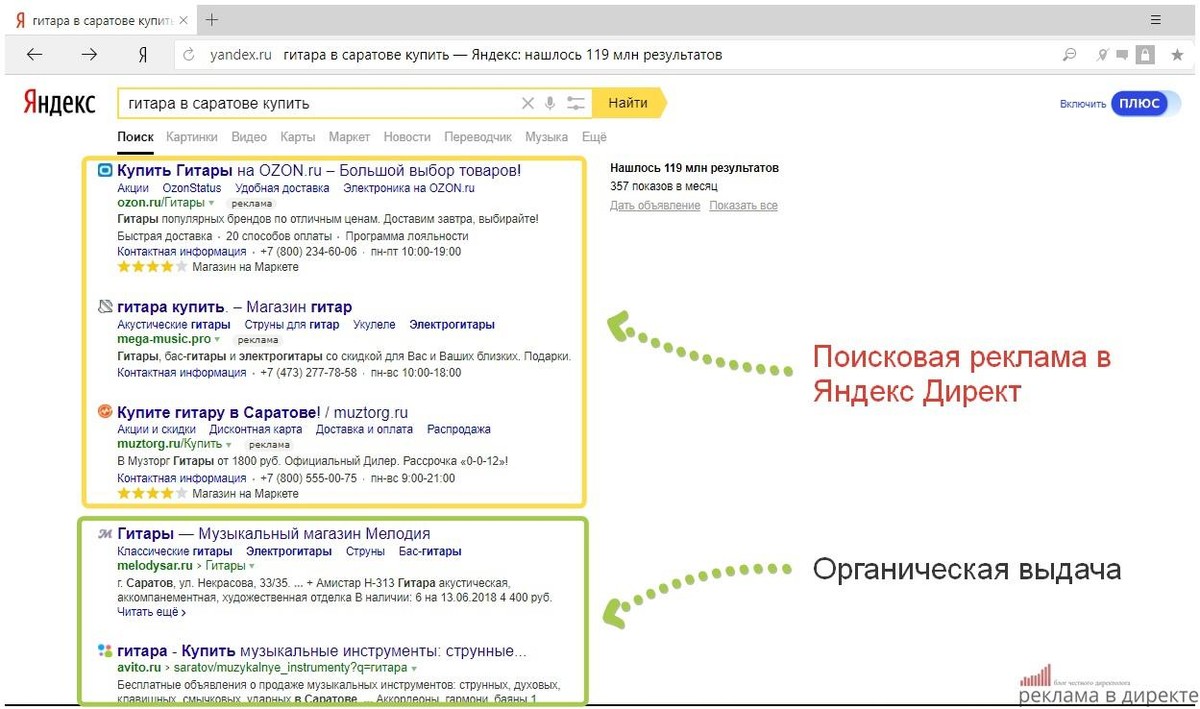Open the Ещё tab menu
This screenshot has width=1200, height=709.
[594, 137]
